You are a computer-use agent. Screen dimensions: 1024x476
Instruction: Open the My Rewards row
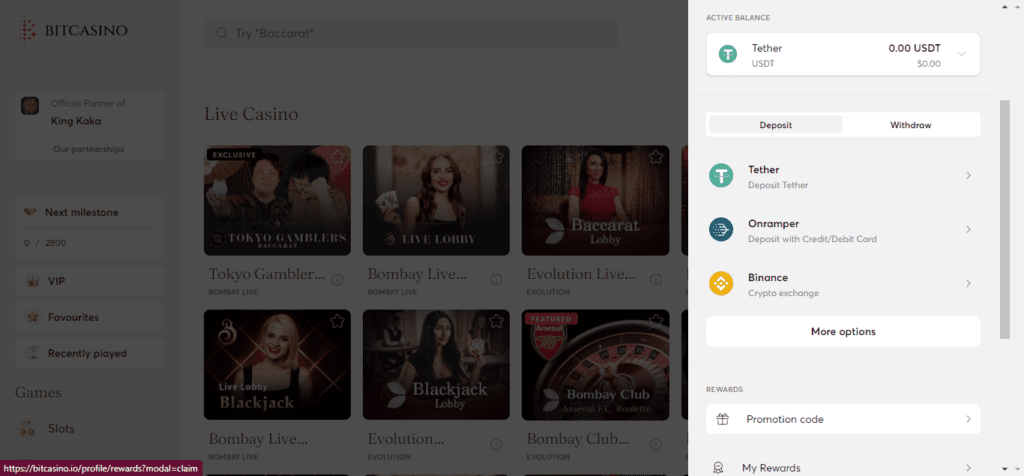coord(843,468)
